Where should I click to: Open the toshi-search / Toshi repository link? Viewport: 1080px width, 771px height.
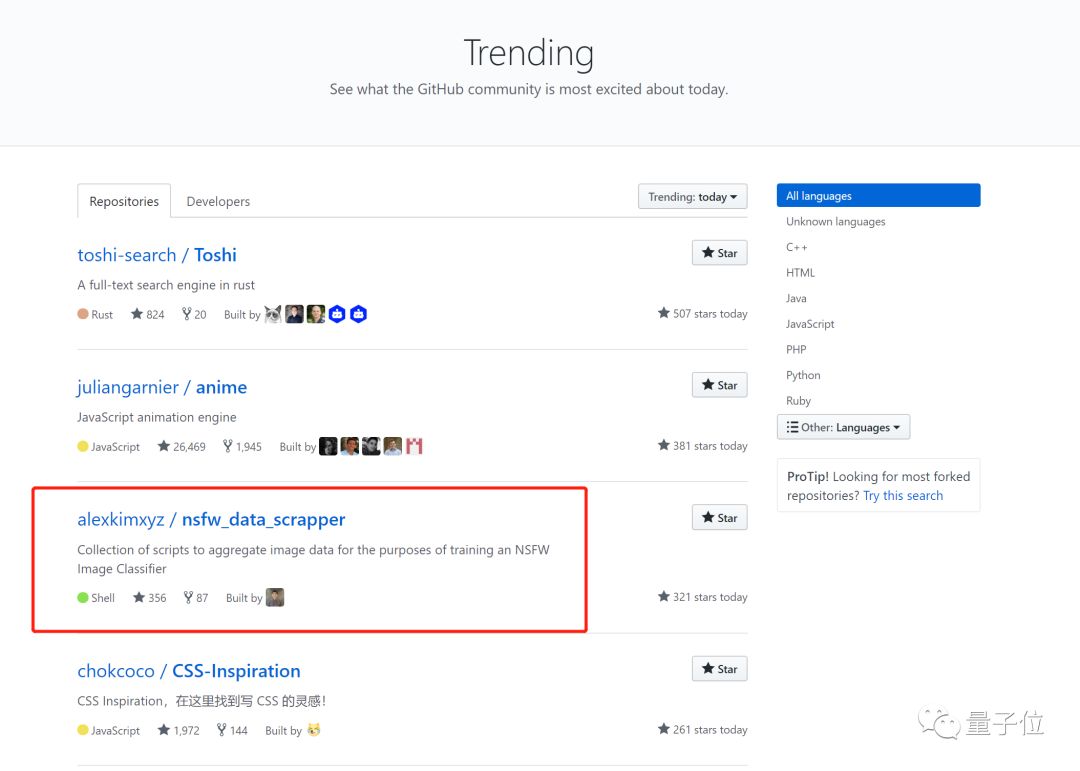point(157,255)
